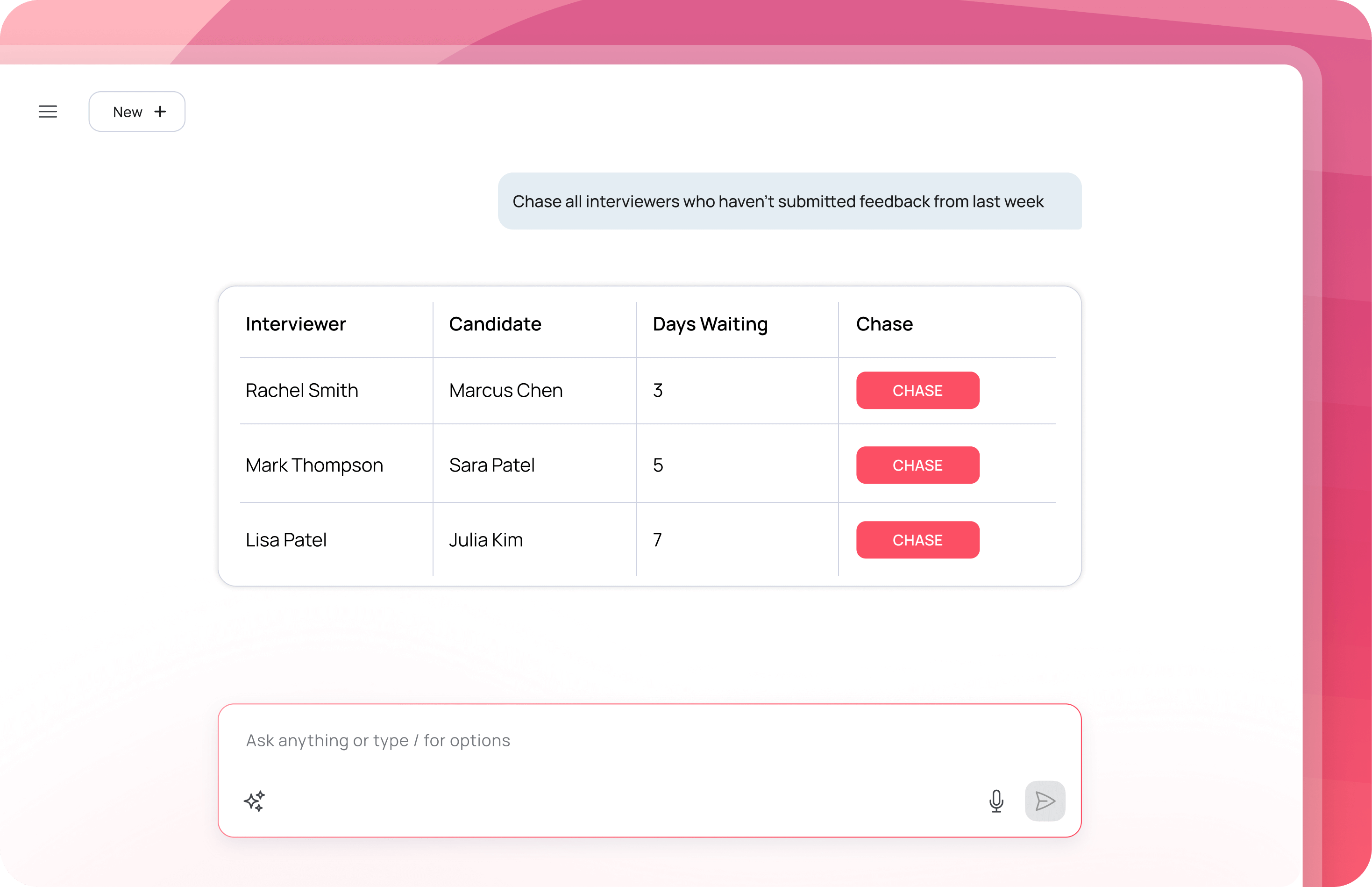The height and width of the screenshot is (887, 1372).
Task: Select candidate Marcus Chen cell
Action: [x=505, y=391]
